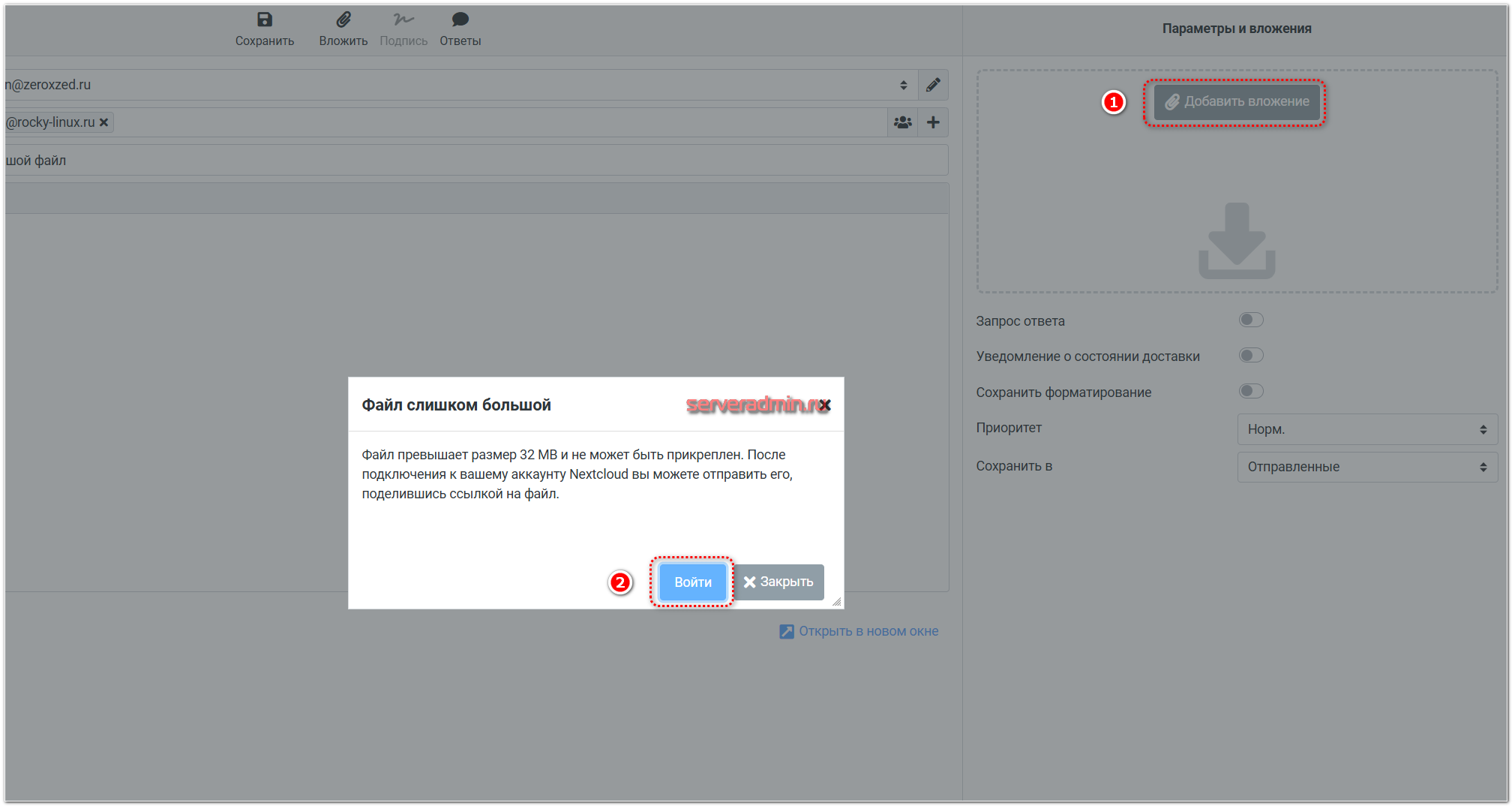
Task: Open the address book contacts icon
Action: tap(903, 122)
